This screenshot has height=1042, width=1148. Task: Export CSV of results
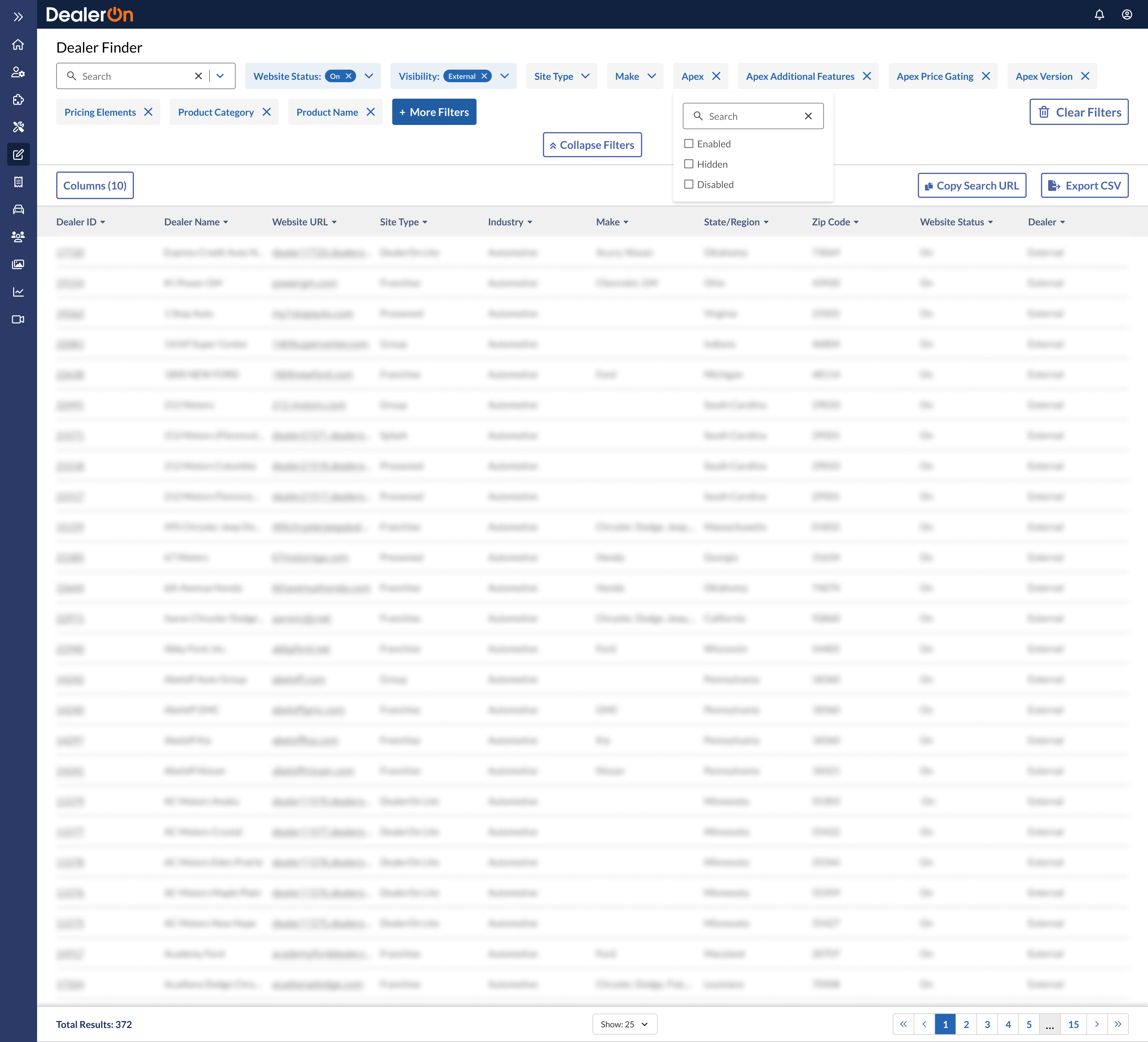[1085, 186]
